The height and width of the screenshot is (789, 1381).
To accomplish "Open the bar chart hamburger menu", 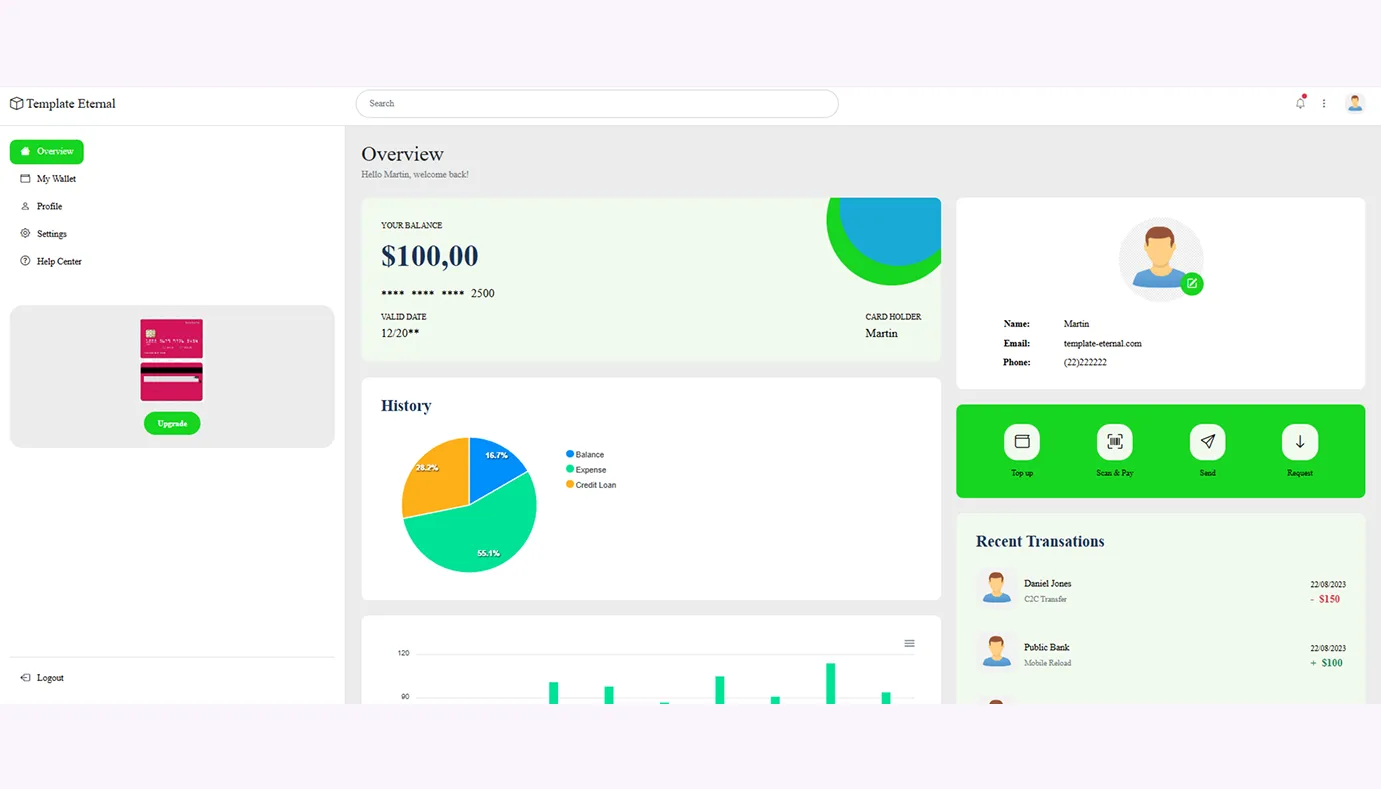I will tap(909, 643).
